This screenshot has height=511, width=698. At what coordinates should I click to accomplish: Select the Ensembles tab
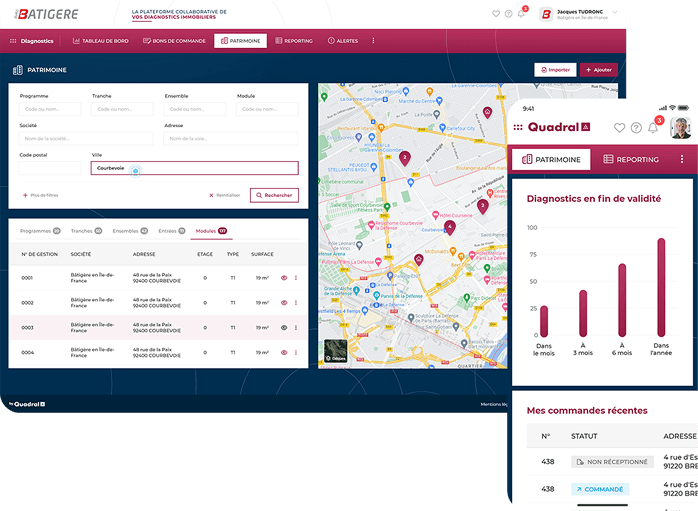[x=129, y=231]
